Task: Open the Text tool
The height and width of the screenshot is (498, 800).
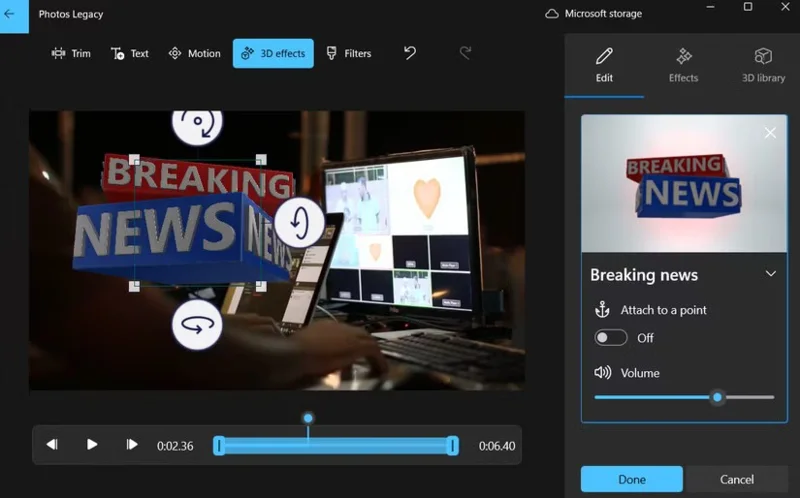Action: point(130,54)
